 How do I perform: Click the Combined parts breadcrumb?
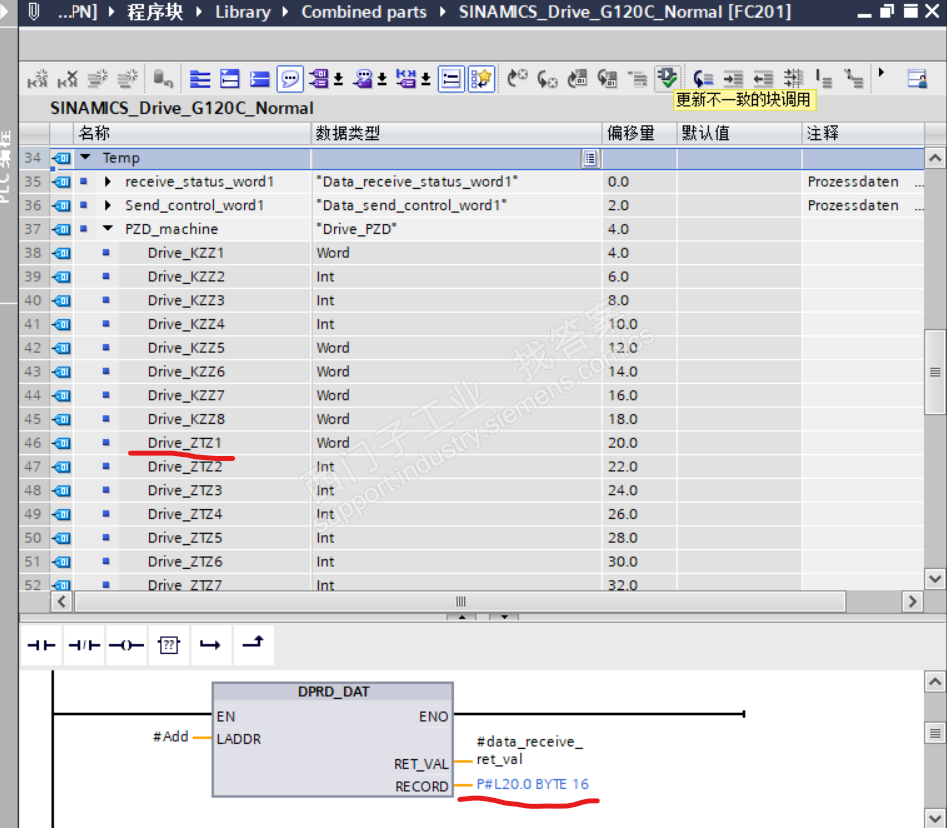click(x=364, y=11)
